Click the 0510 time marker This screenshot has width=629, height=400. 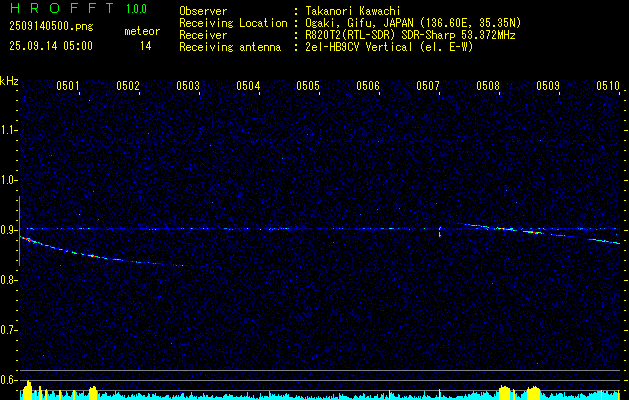pyautogui.click(x=608, y=87)
